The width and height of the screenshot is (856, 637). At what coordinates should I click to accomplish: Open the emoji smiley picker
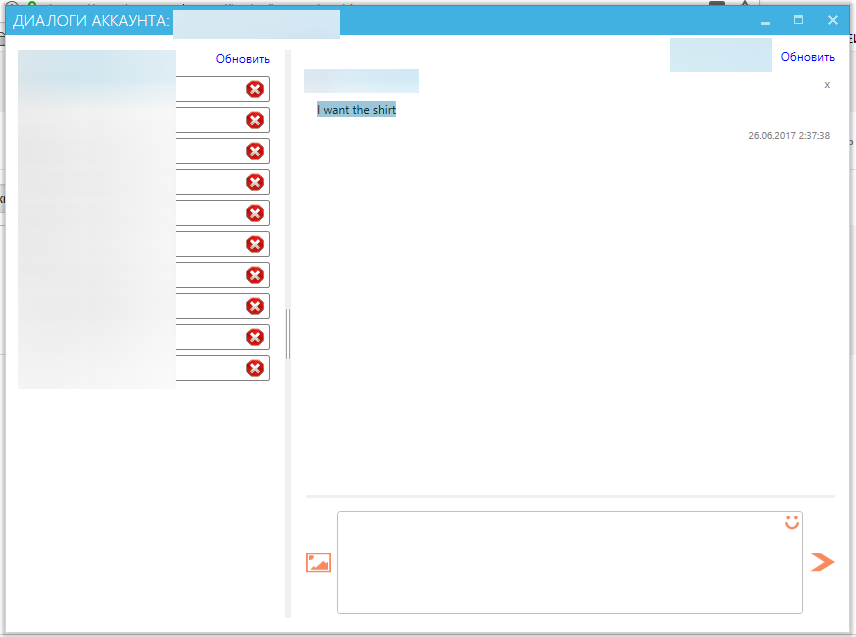[x=792, y=522]
